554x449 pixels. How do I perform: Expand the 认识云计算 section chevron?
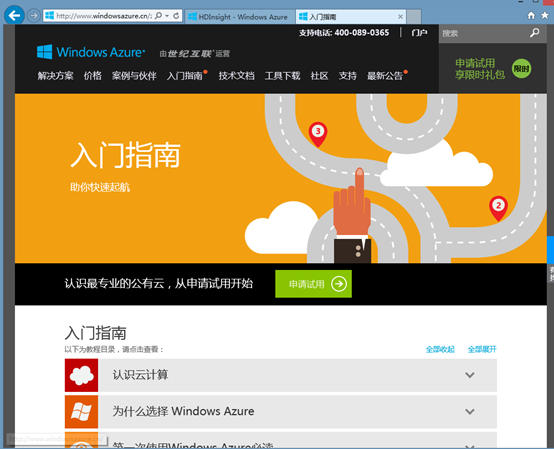point(470,375)
